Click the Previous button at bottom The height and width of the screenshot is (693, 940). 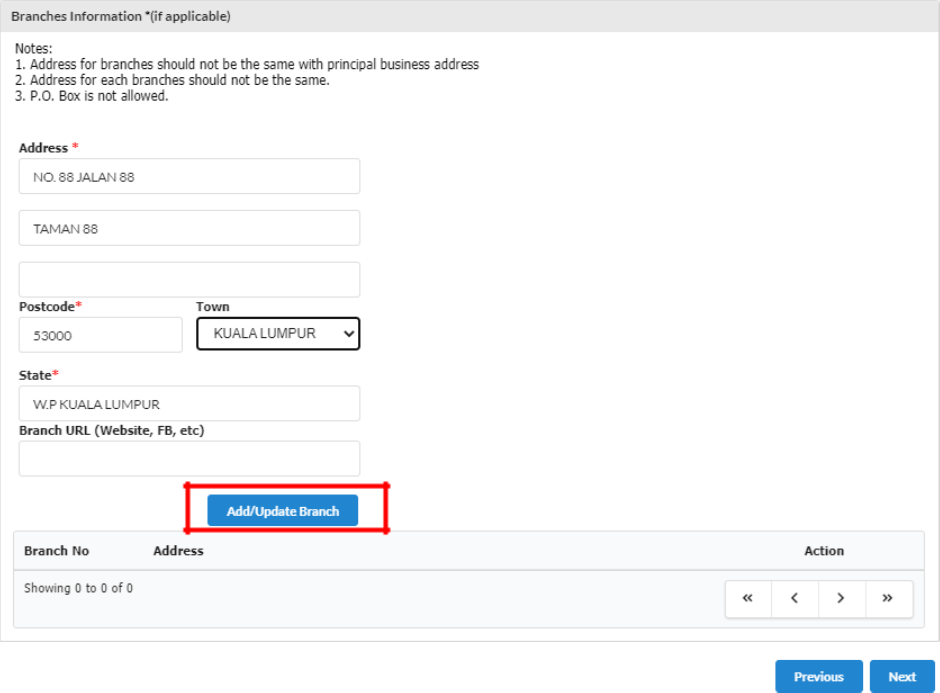coord(818,677)
